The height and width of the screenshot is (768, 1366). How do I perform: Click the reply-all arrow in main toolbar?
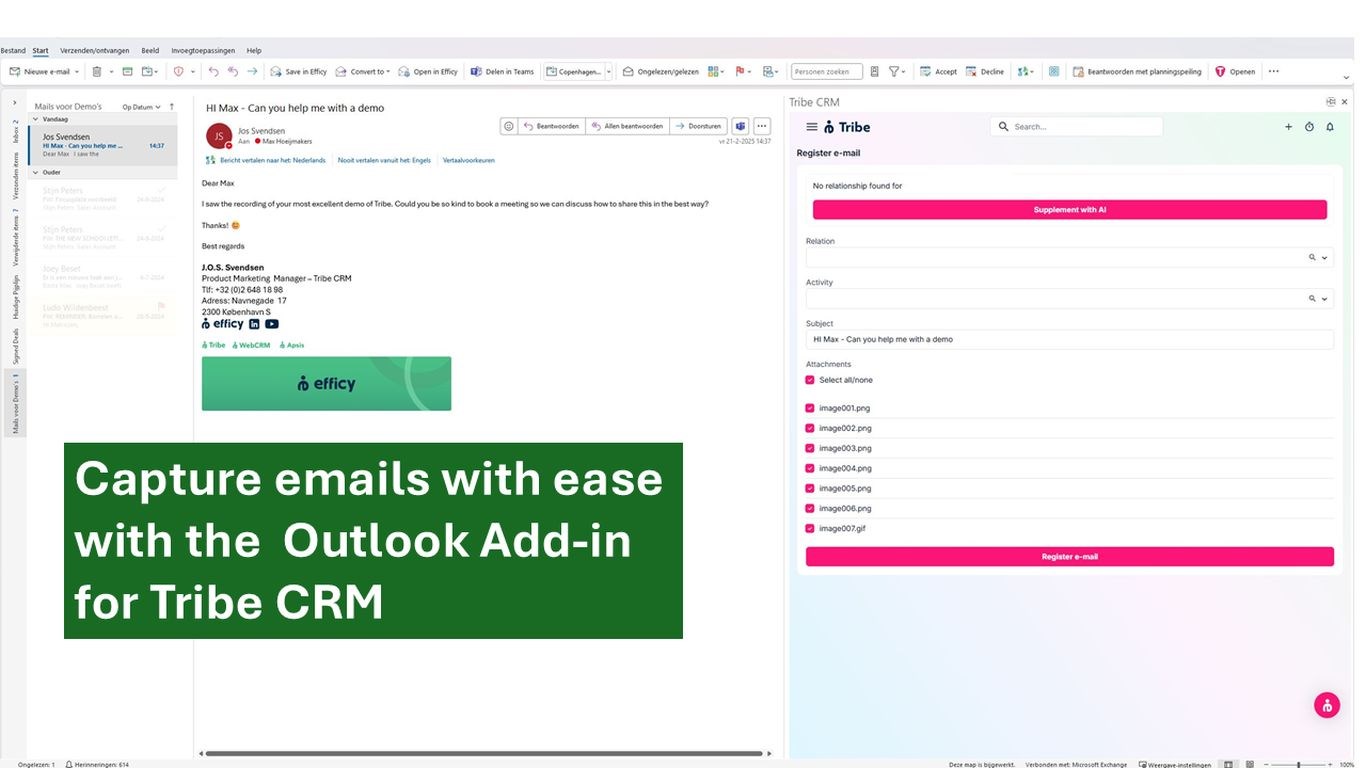233,72
